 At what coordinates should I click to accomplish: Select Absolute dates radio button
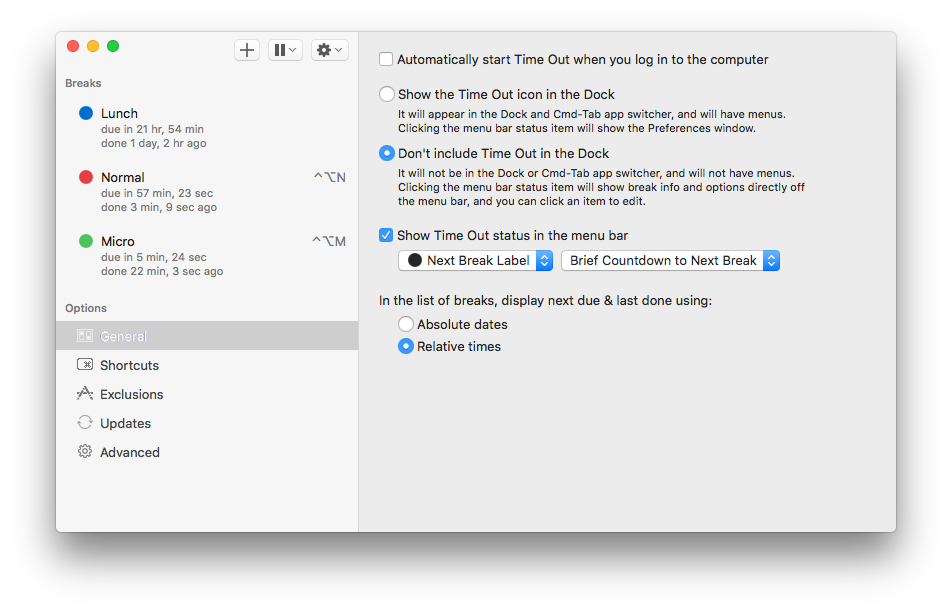pyautogui.click(x=406, y=324)
